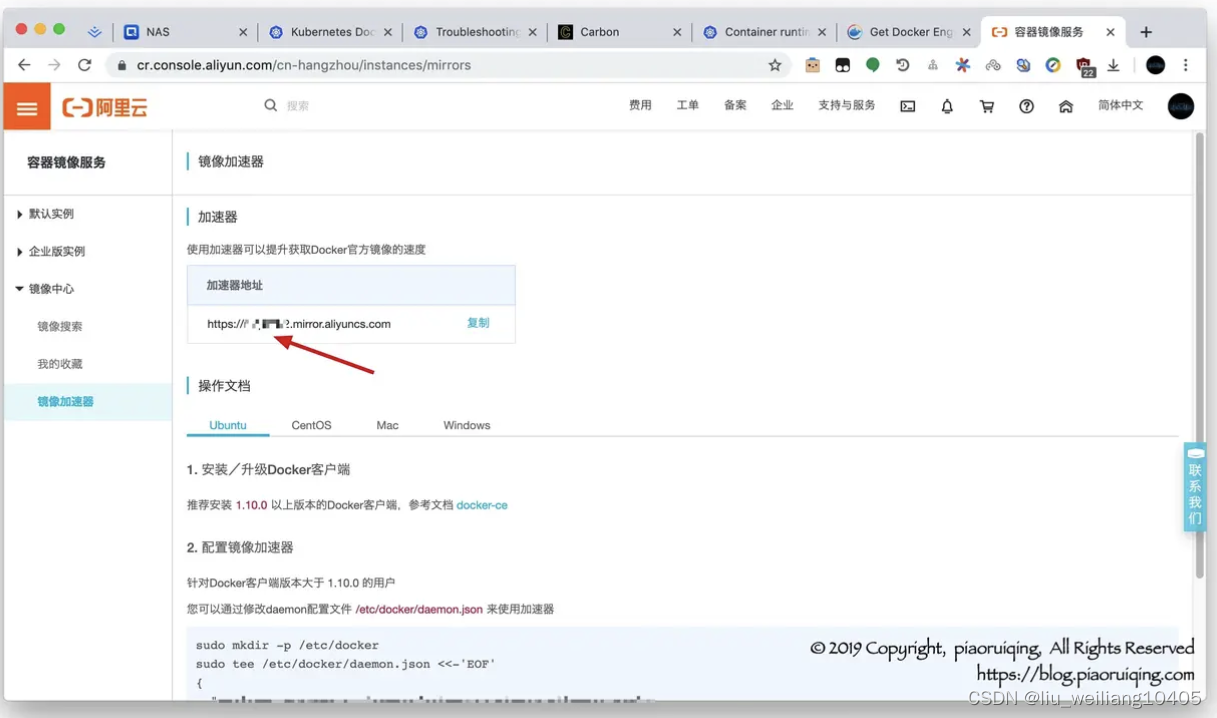Click the beige box-face extension icon

[812, 65]
